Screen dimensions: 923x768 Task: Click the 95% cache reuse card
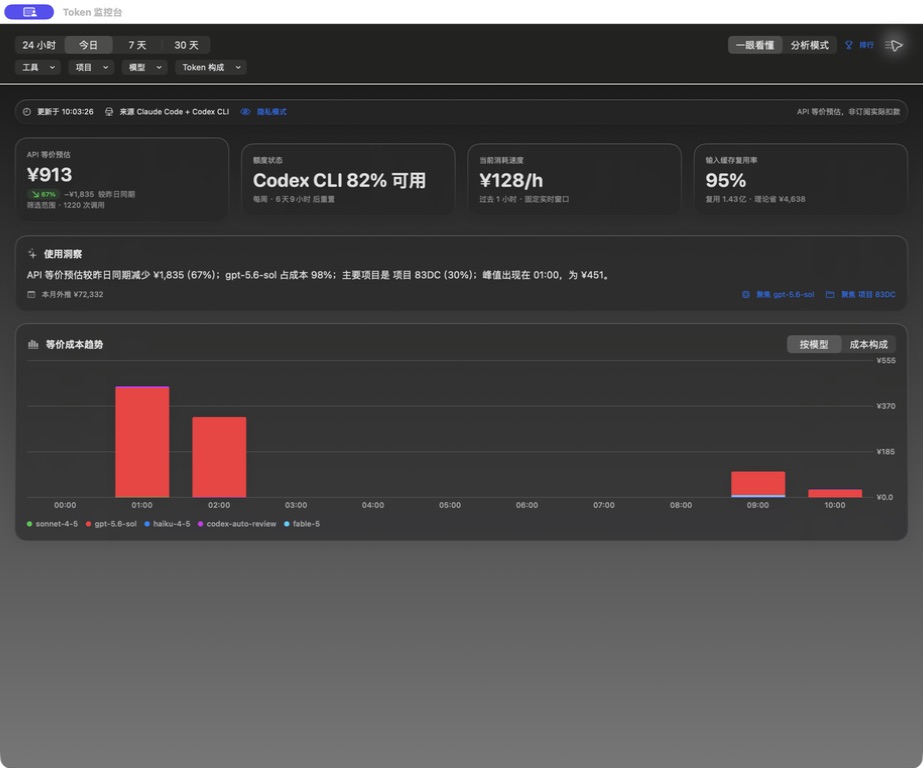click(x=801, y=179)
